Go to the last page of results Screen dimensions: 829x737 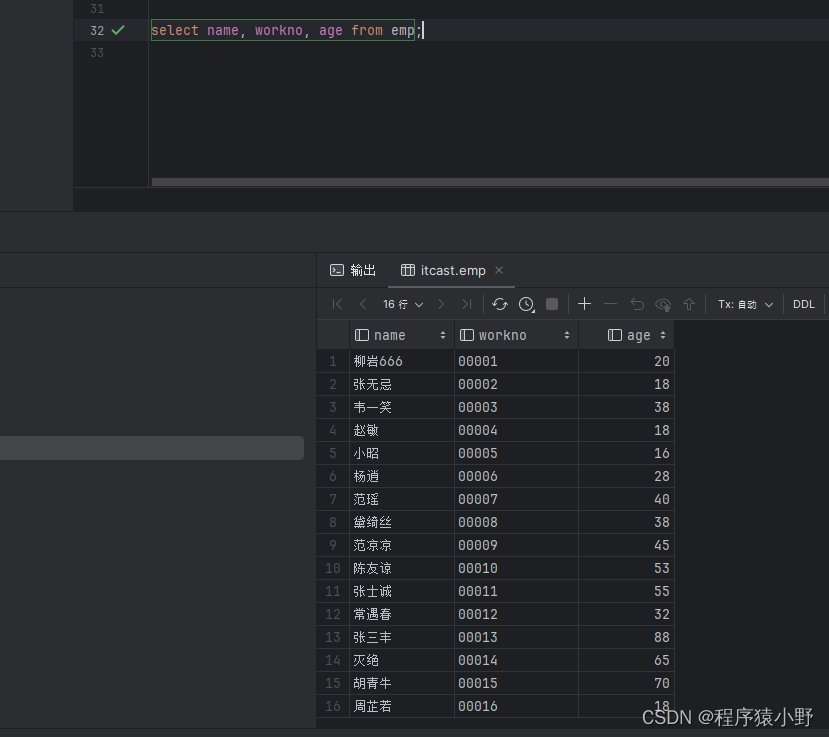(x=466, y=304)
